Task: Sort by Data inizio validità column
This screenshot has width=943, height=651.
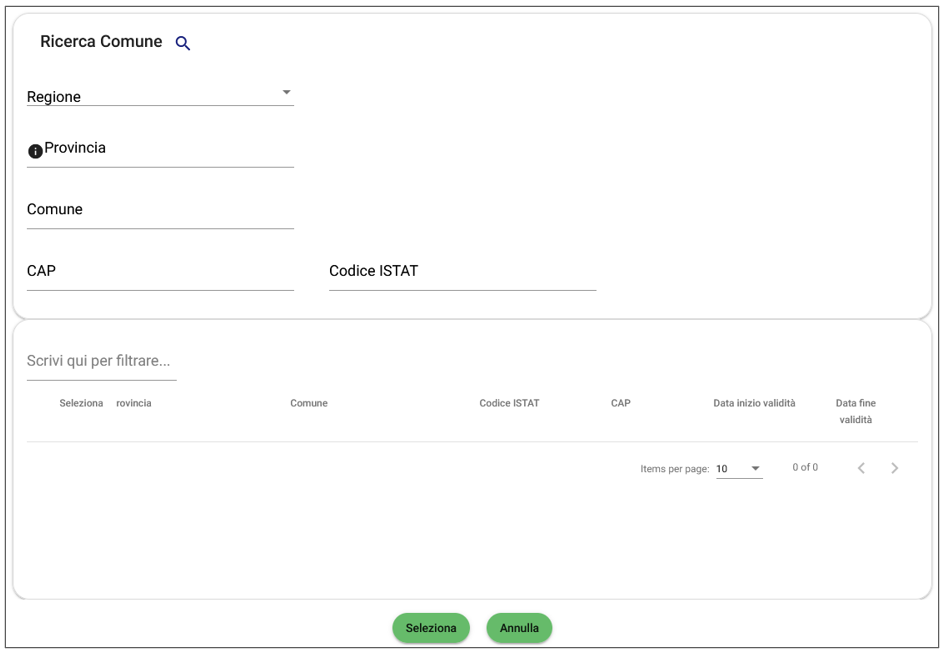Action: coord(754,403)
